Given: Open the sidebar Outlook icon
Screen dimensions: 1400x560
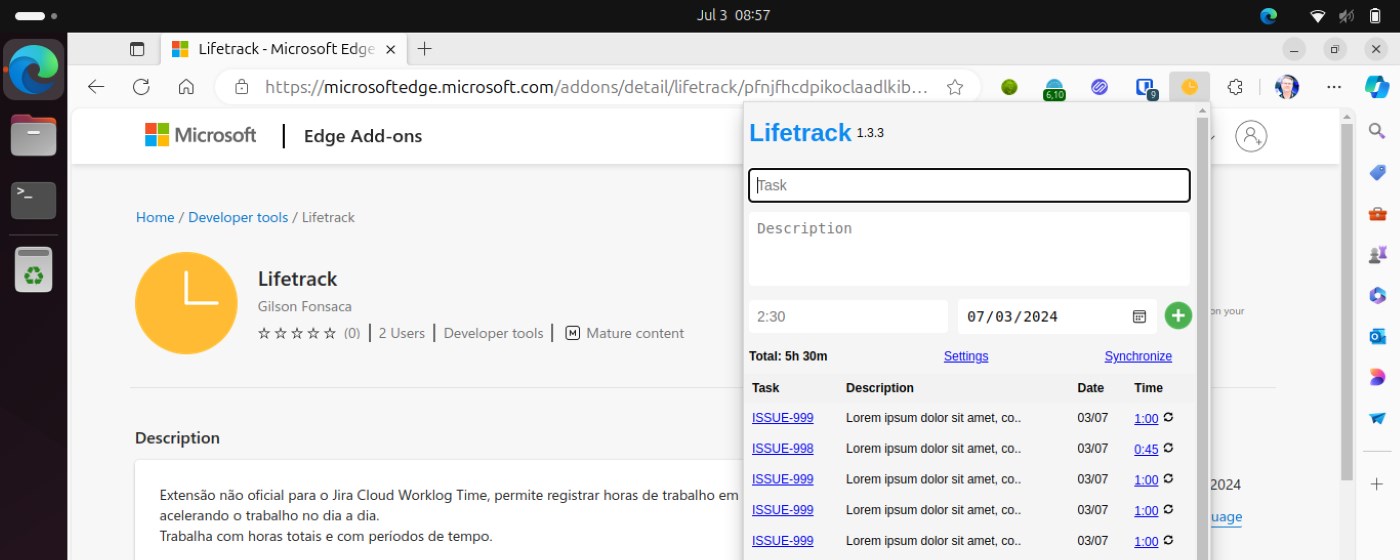Looking at the screenshot, I should 1377,336.
